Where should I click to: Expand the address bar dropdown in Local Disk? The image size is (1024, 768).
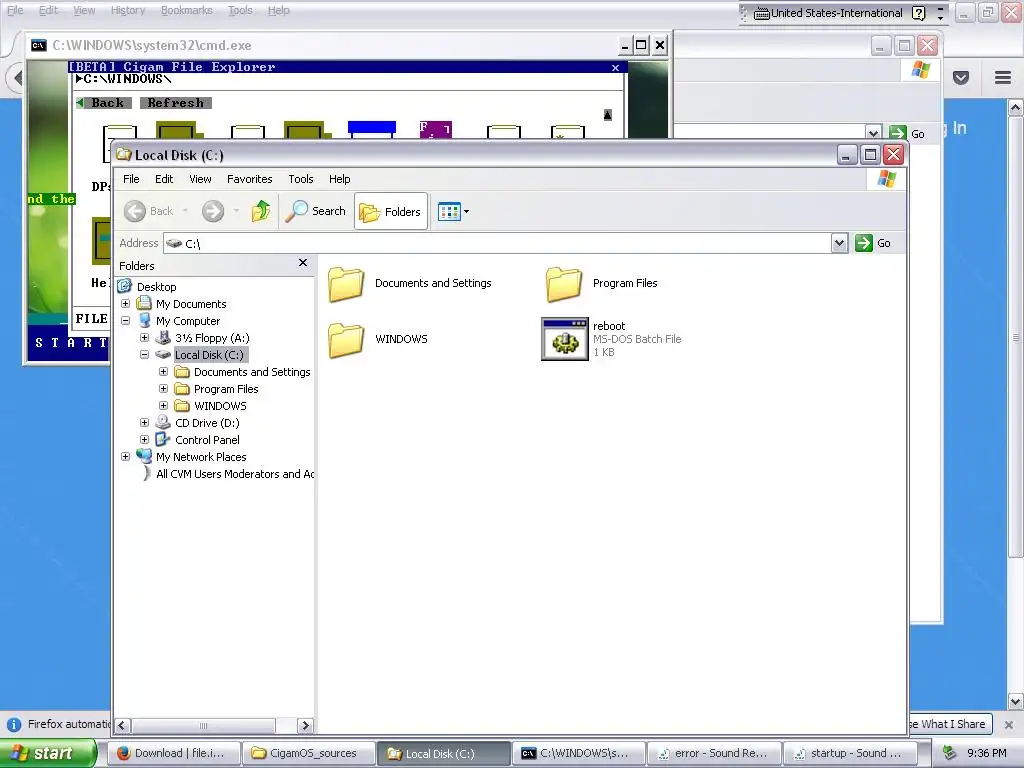tap(839, 244)
